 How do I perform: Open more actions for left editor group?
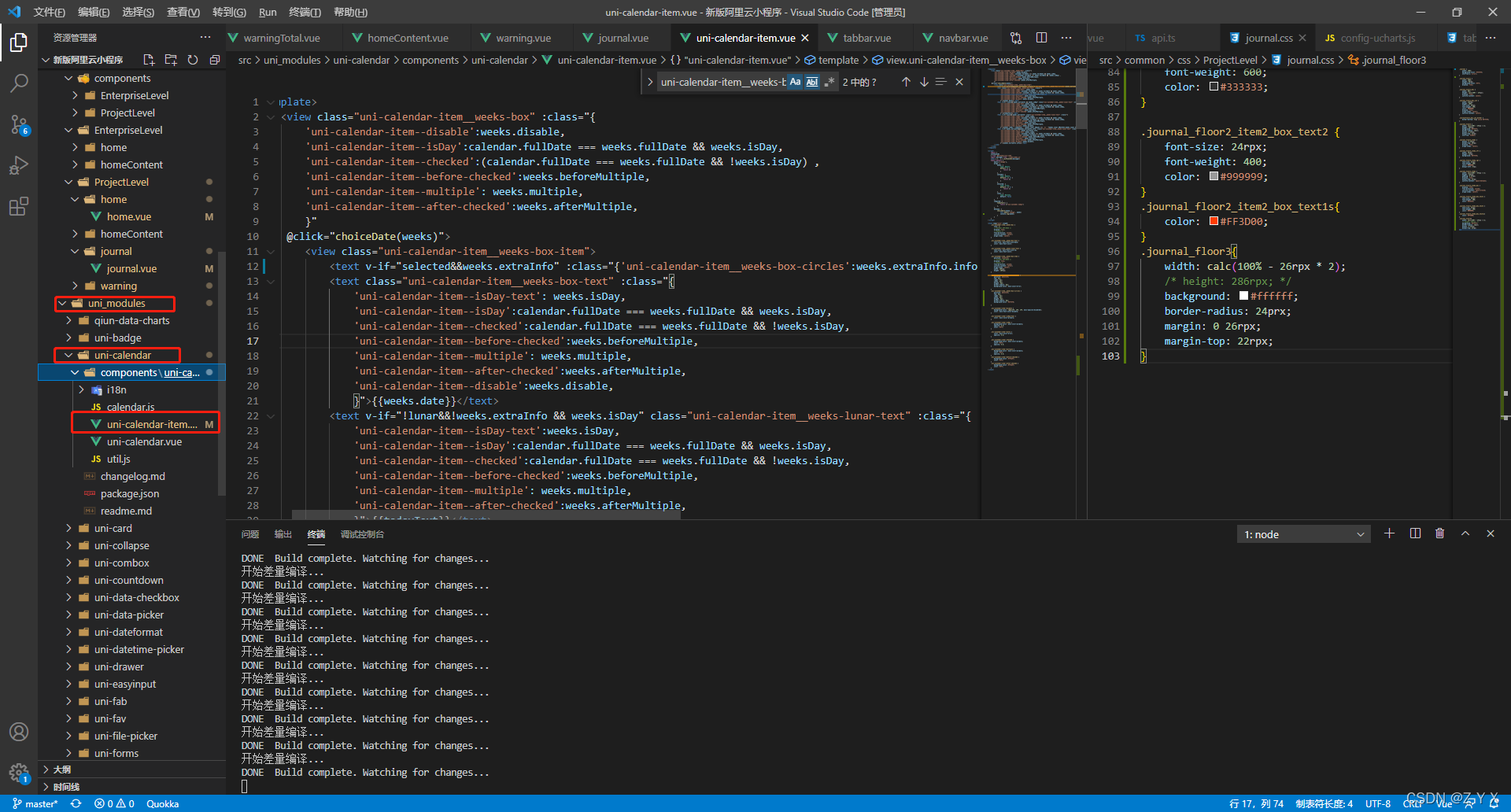tap(1066, 38)
